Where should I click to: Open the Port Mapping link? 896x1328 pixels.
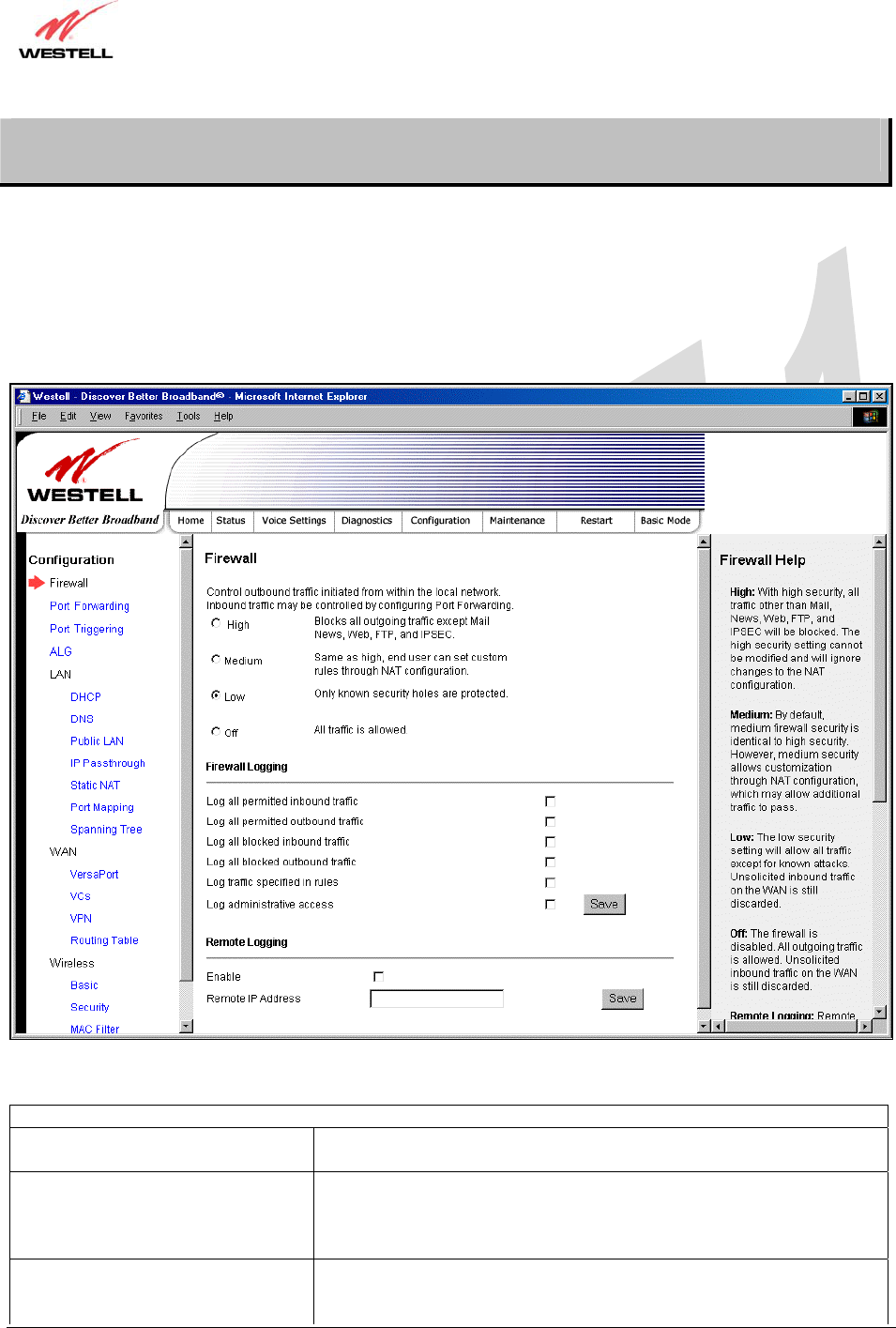[102, 807]
